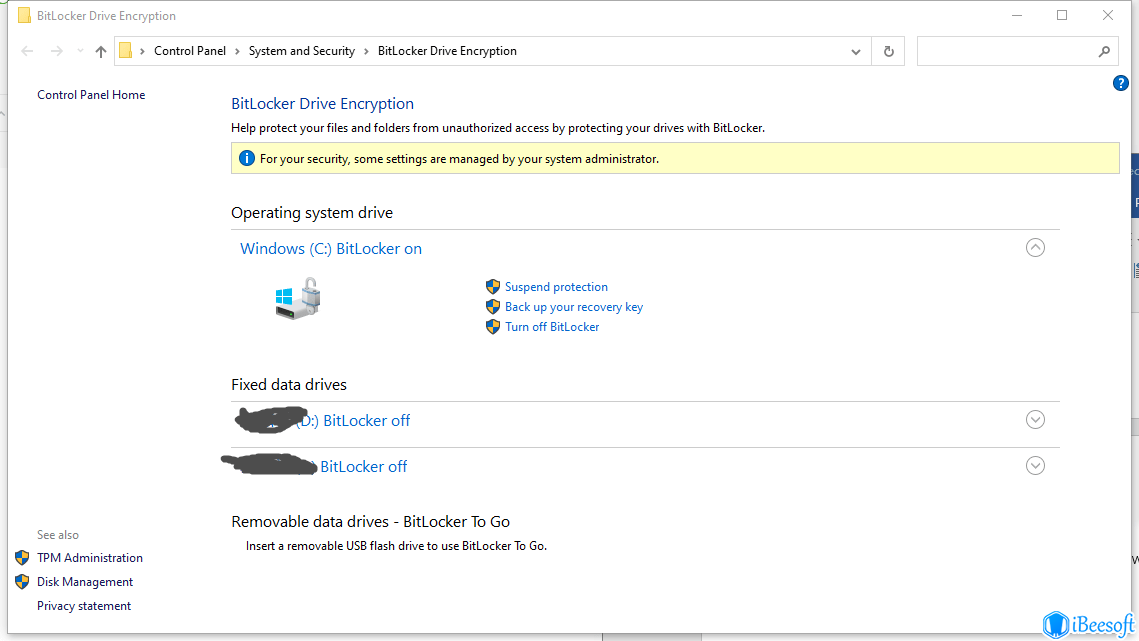Click the 'managed by your system administrator' notice text
This screenshot has height=641, width=1139.
coord(459,159)
